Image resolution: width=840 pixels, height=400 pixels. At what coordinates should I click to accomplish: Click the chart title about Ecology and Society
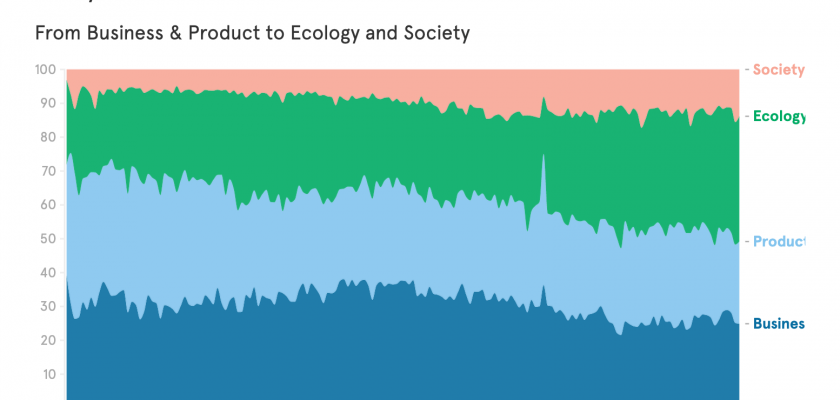click(x=252, y=33)
